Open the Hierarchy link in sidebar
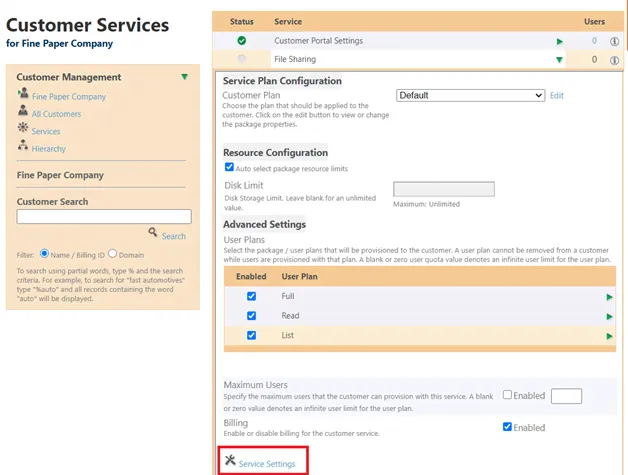The width and height of the screenshot is (628, 475). [x=48, y=149]
